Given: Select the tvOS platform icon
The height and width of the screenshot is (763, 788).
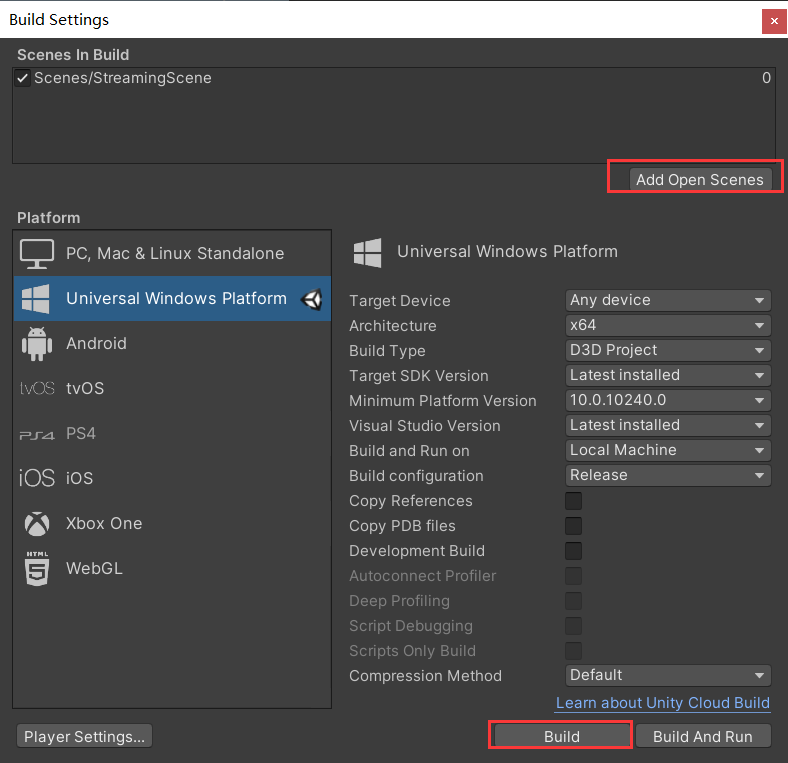Looking at the screenshot, I should [37, 389].
